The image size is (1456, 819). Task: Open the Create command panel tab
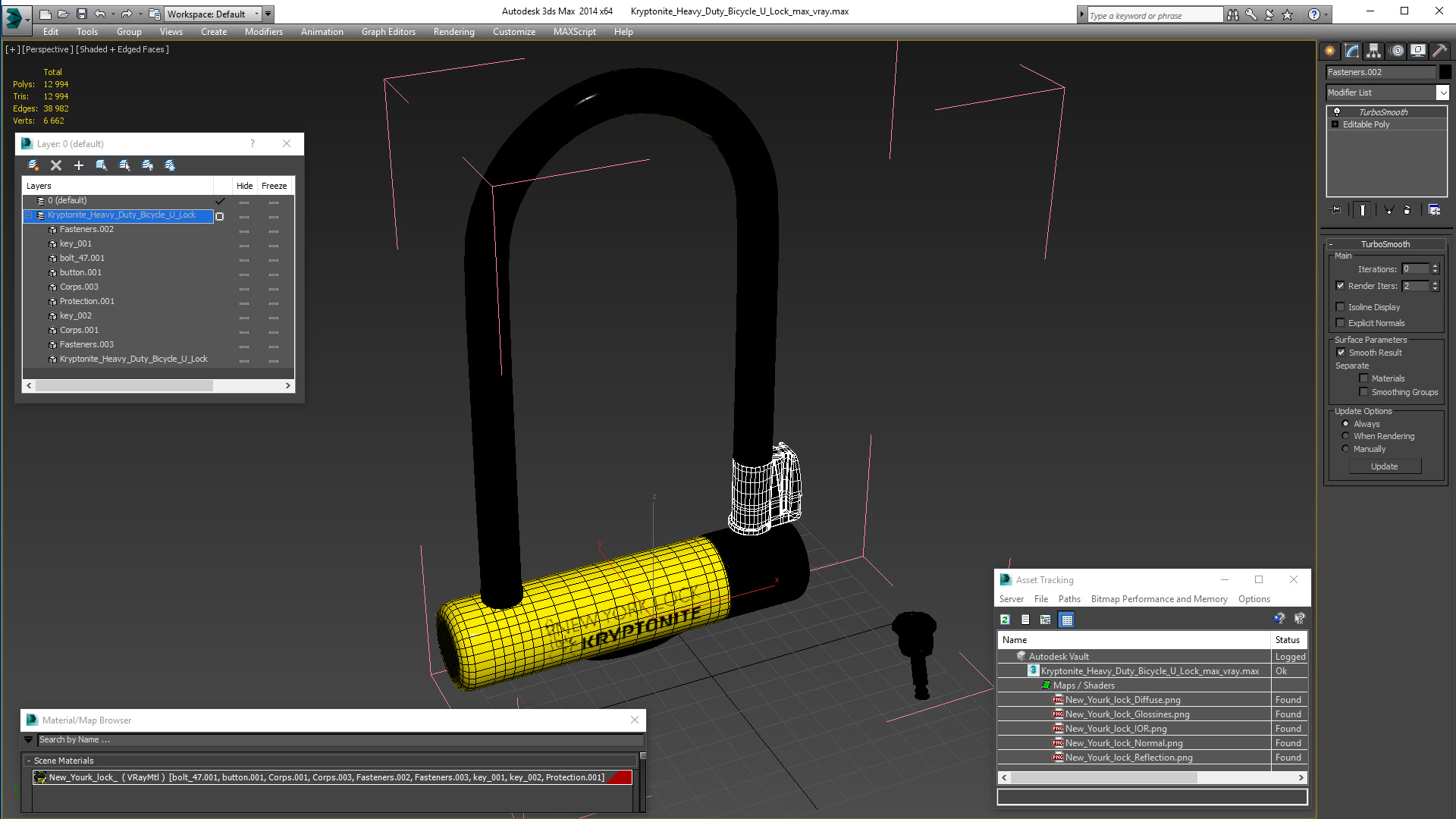[1330, 51]
